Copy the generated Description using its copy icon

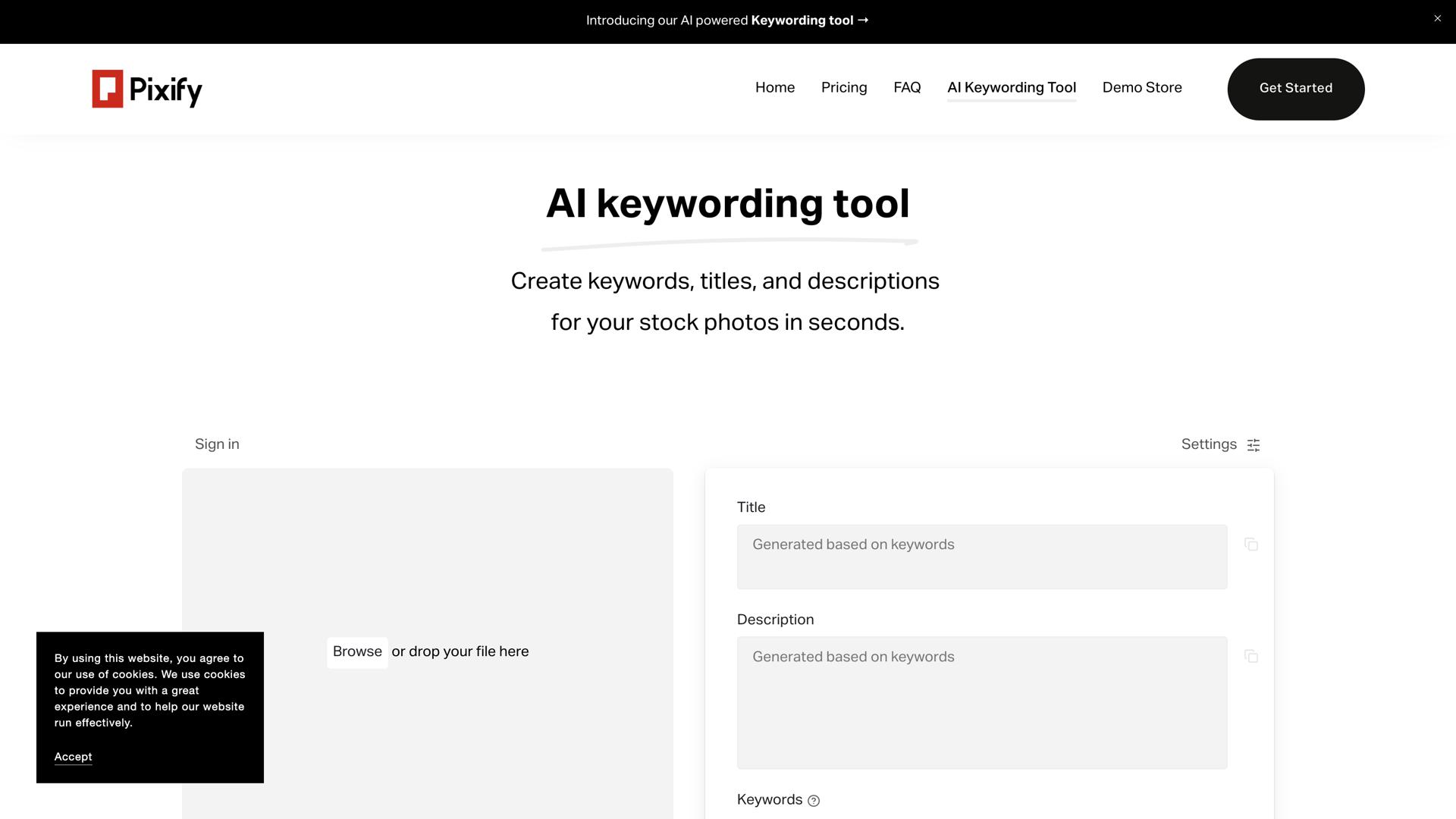pyautogui.click(x=1251, y=657)
